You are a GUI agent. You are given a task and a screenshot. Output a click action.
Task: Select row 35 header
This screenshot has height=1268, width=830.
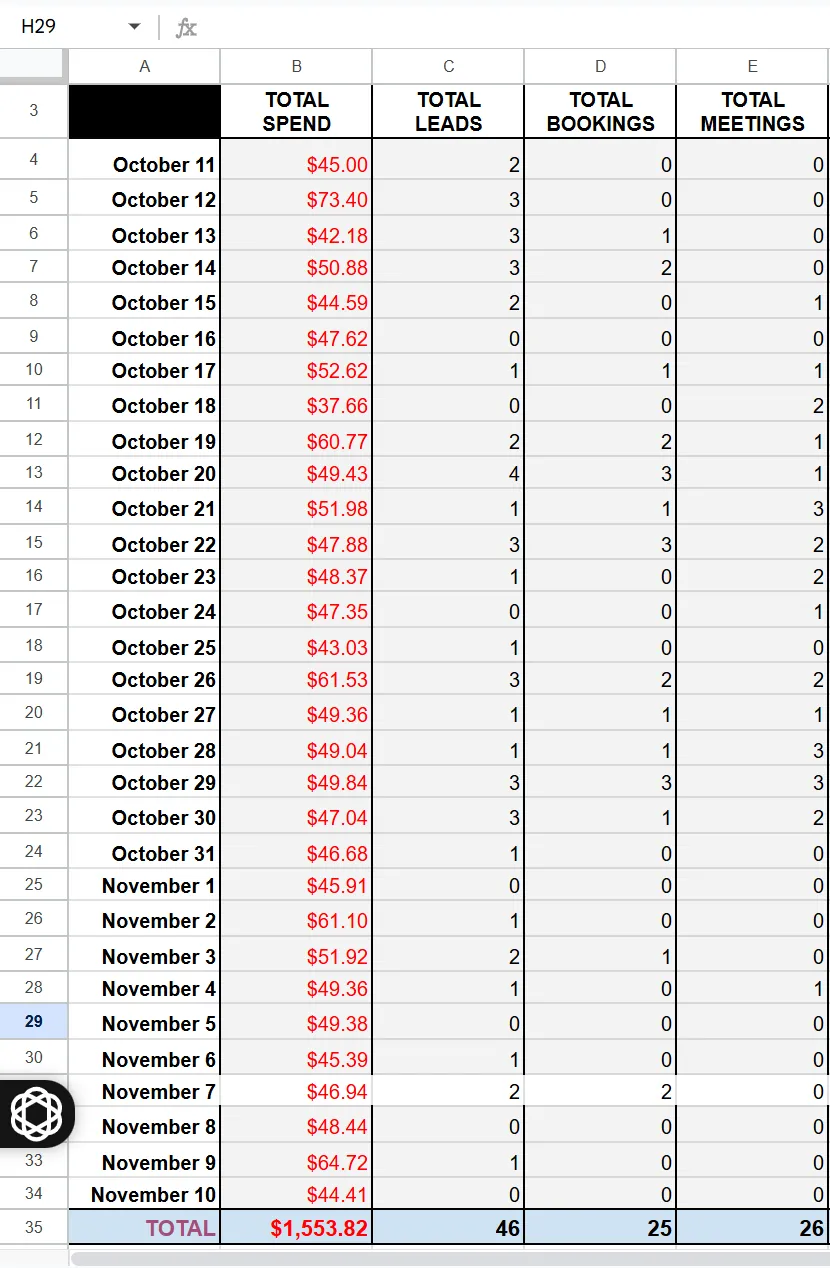tap(34, 1227)
